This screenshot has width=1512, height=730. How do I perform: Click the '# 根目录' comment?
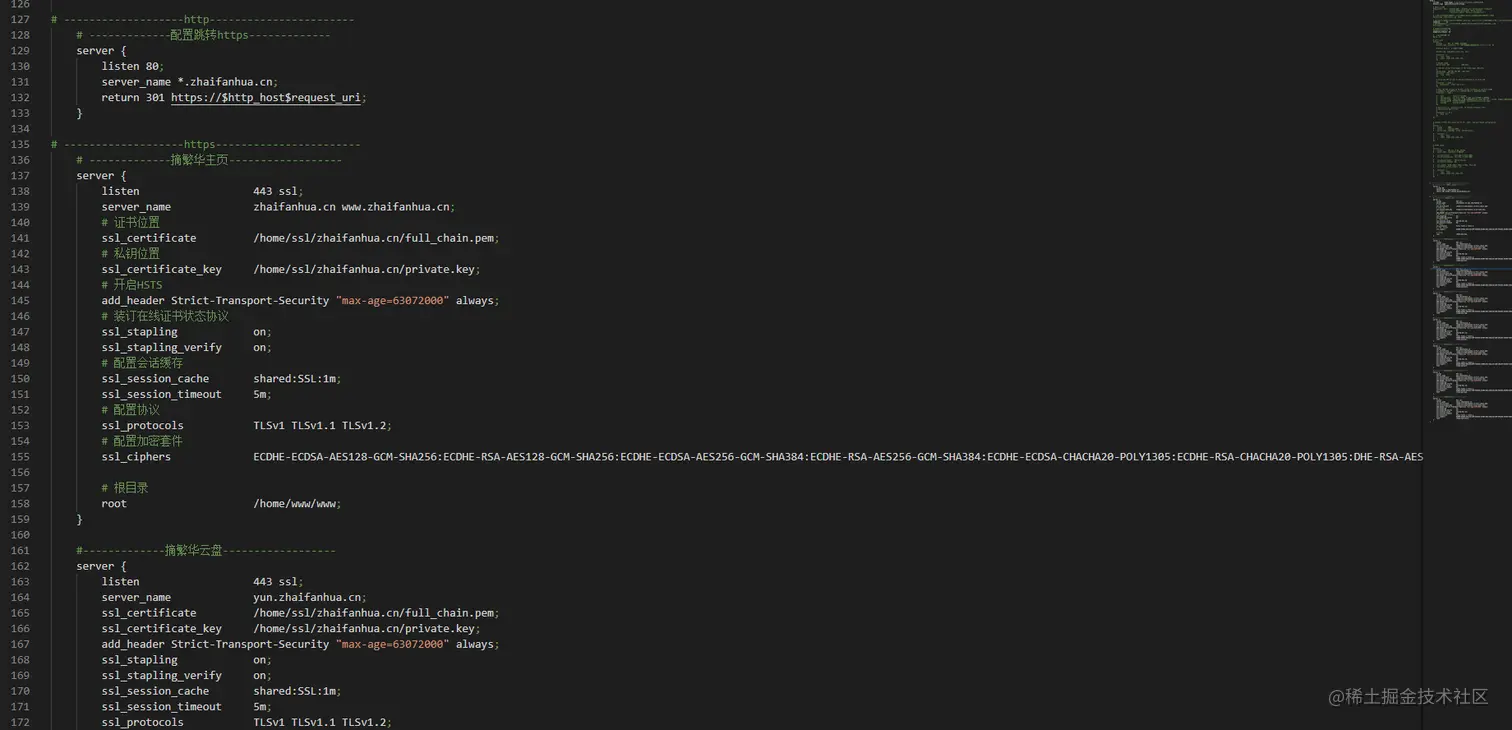(125, 488)
